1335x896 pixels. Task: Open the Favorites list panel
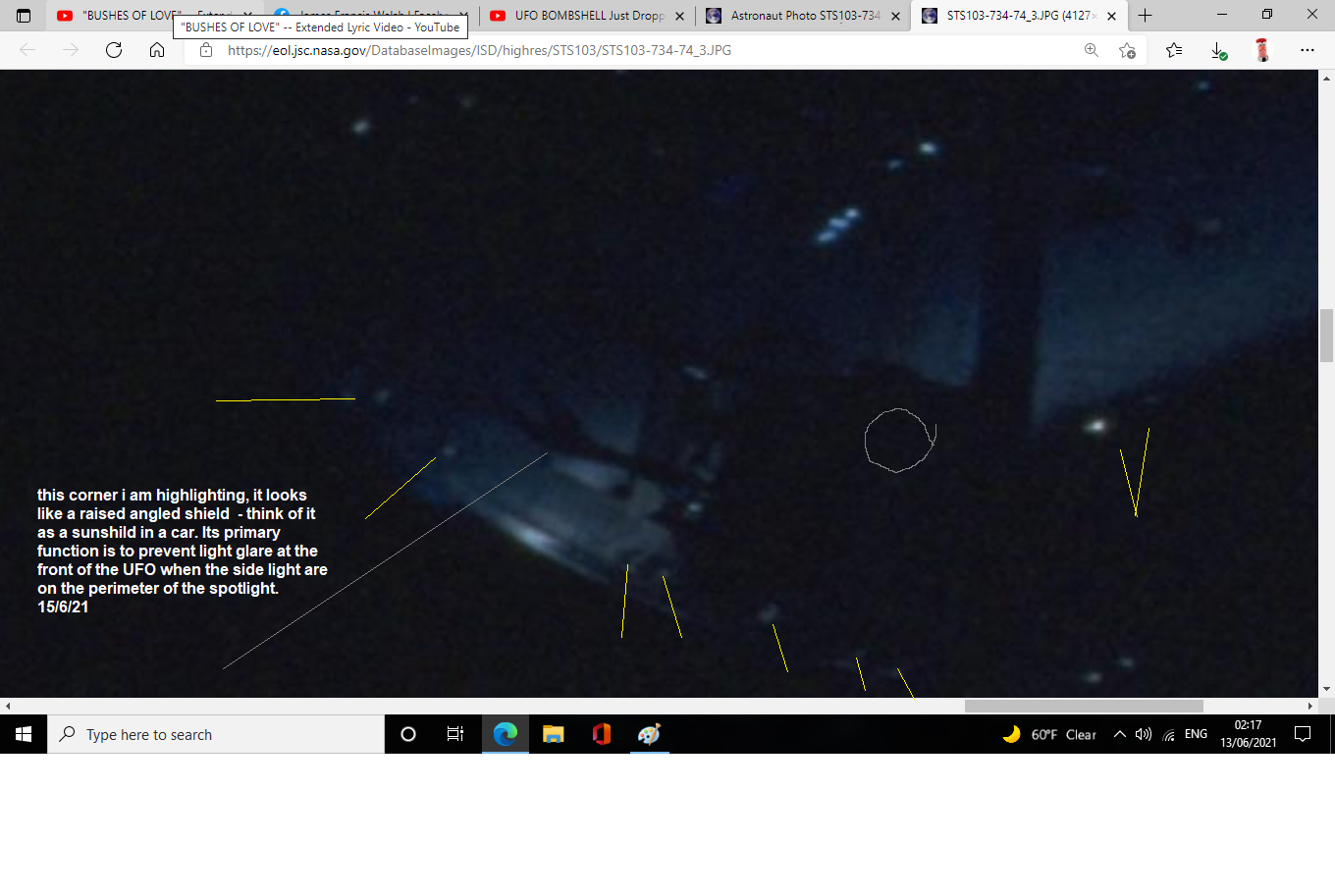[1174, 50]
